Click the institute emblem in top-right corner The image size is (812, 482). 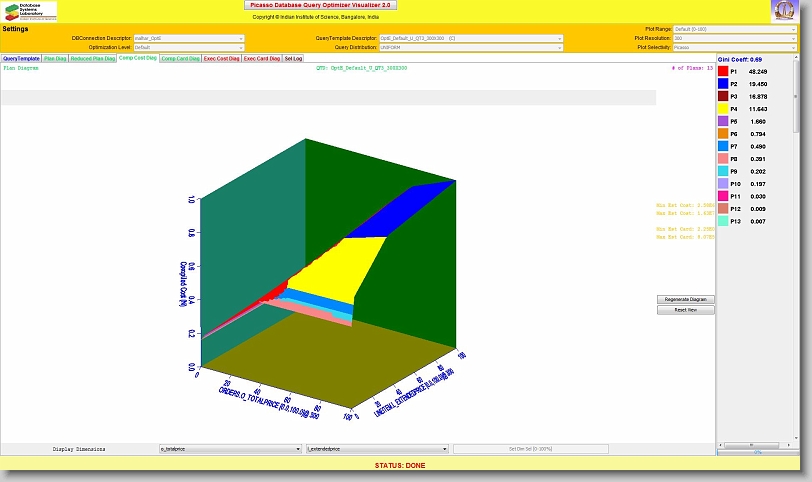pyautogui.click(x=785, y=11)
